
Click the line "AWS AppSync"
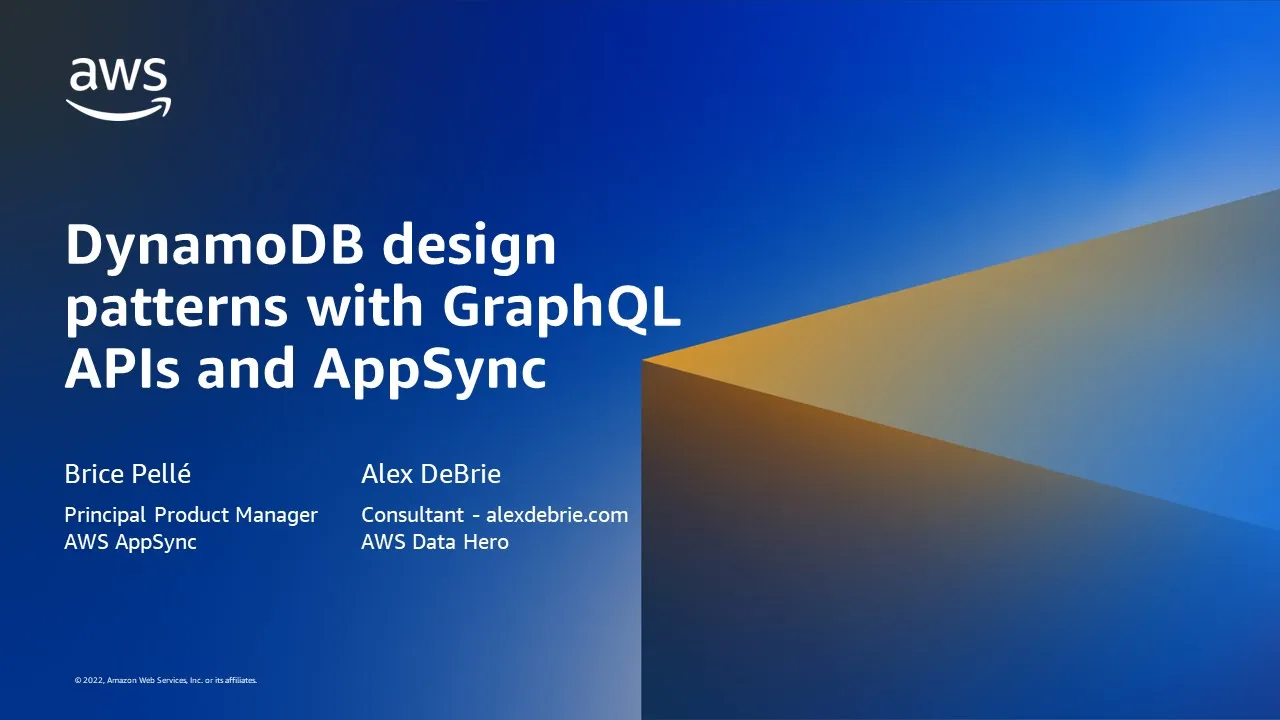coord(131,542)
